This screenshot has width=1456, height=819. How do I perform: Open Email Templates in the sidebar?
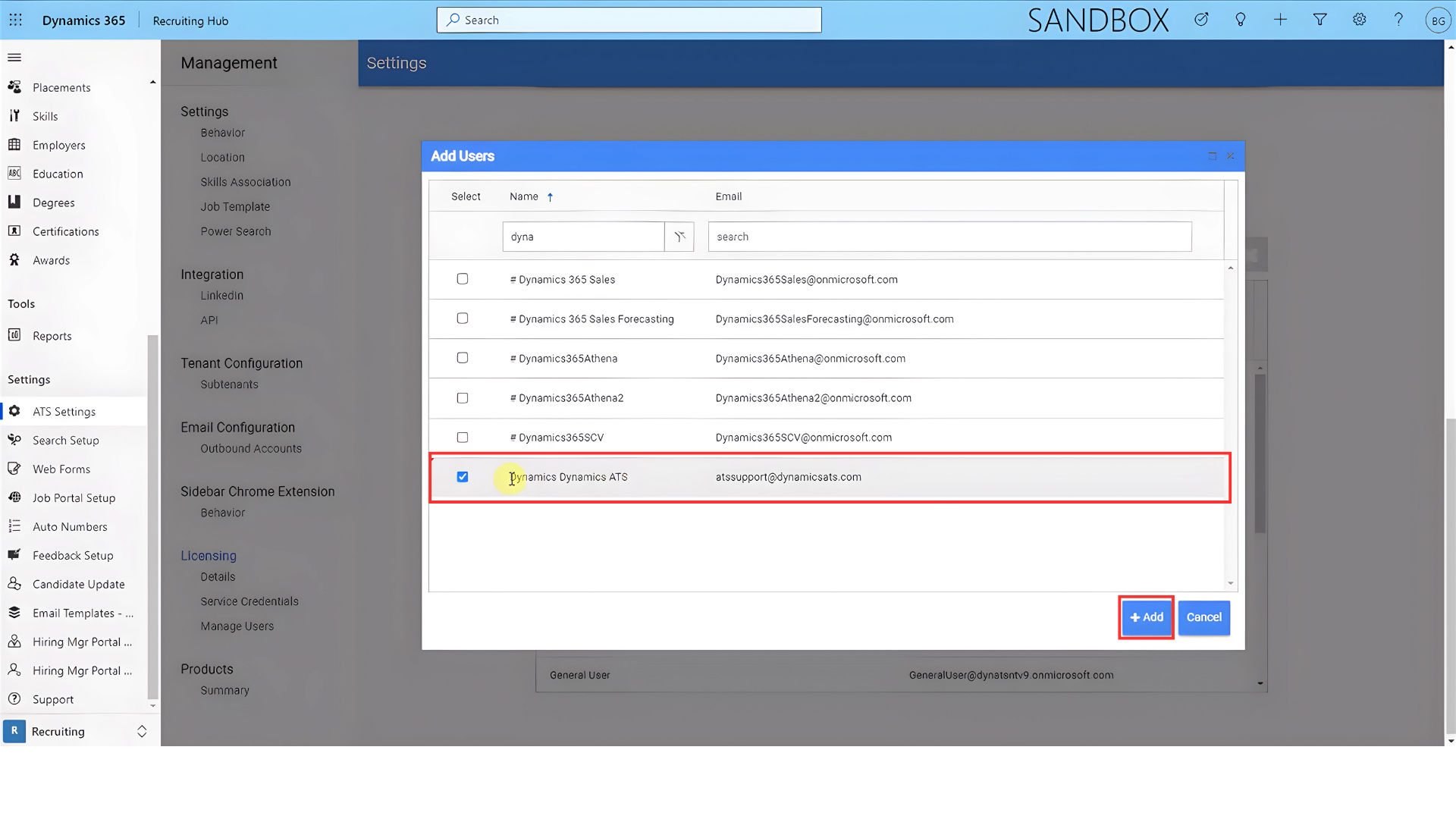coord(83,613)
